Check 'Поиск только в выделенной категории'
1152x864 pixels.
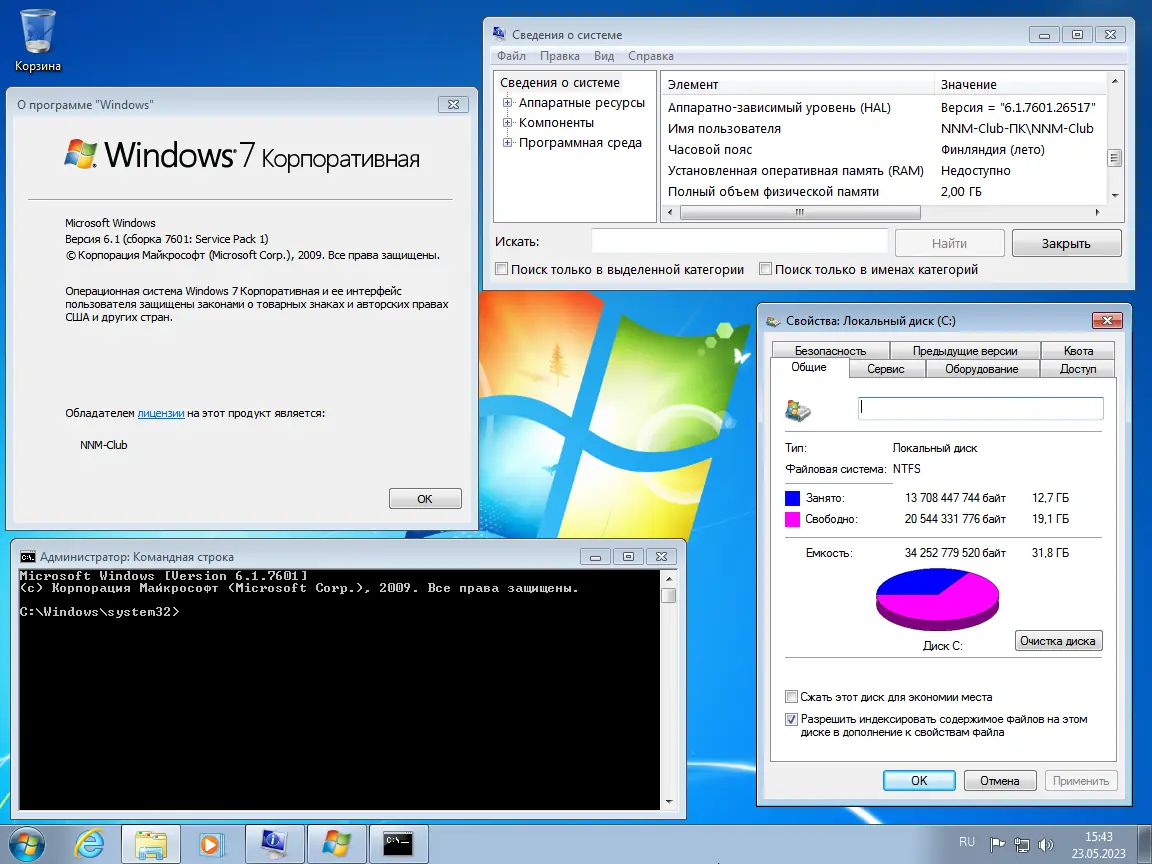(x=502, y=269)
